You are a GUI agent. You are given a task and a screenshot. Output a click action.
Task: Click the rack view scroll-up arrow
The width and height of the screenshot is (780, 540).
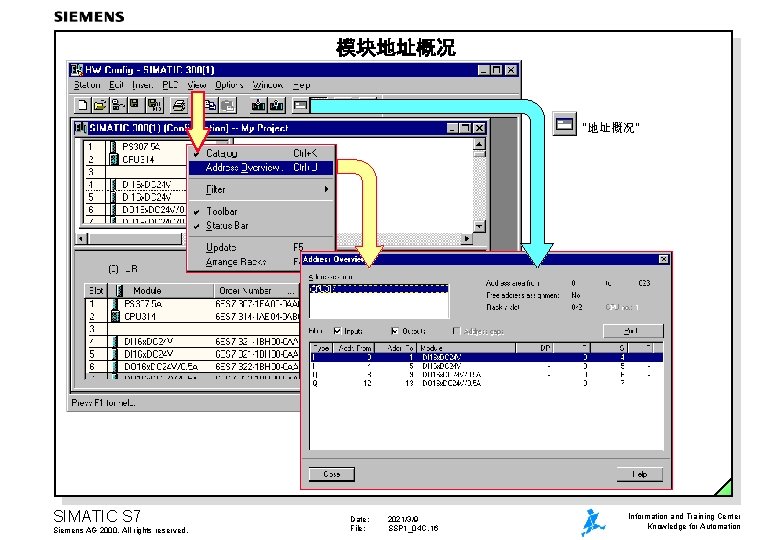[479, 144]
